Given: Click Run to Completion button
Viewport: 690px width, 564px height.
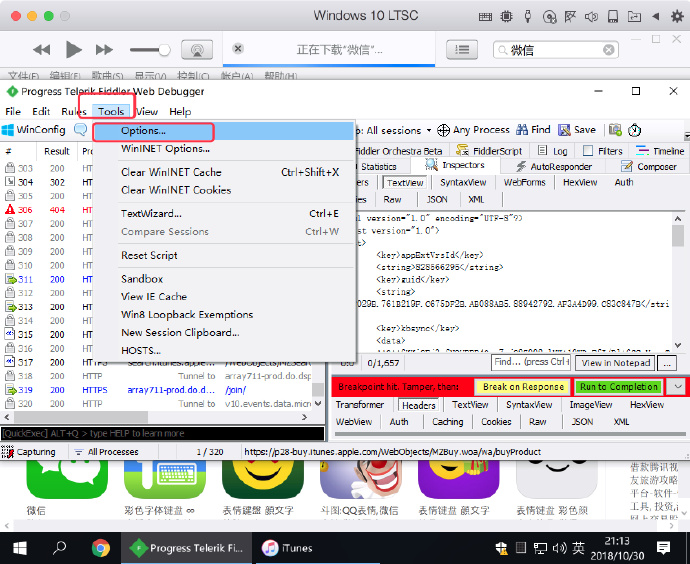Looking at the screenshot, I should 618,387.
